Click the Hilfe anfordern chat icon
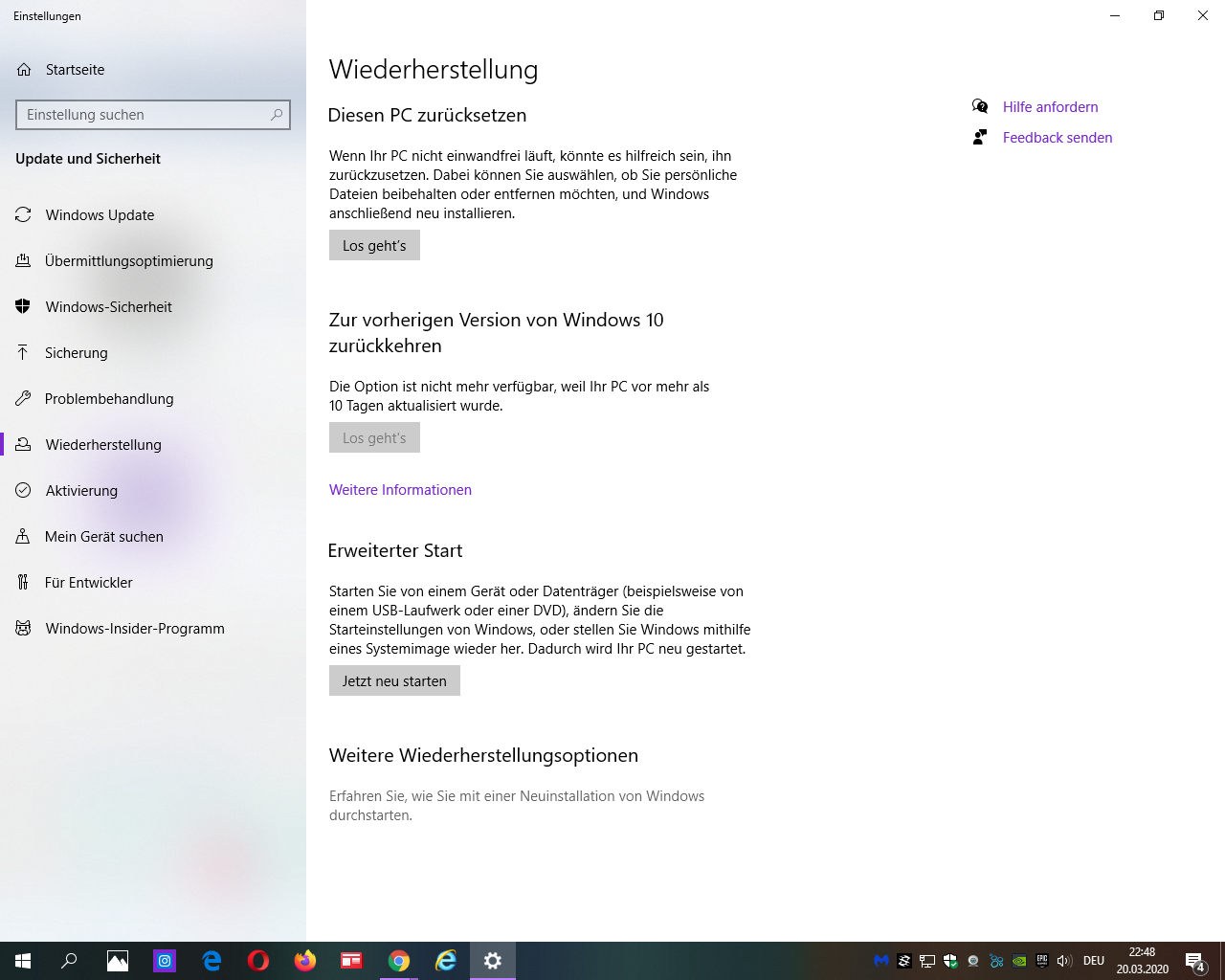This screenshot has width=1225, height=980. point(980,106)
